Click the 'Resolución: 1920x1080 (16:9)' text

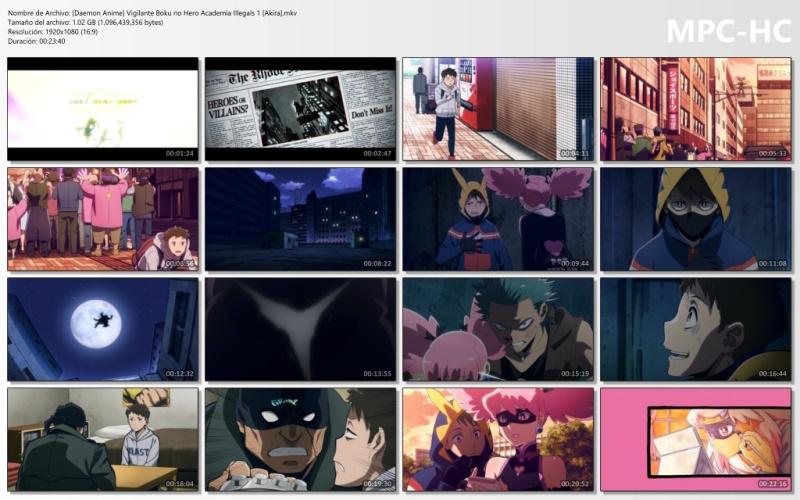(x=53, y=32)
